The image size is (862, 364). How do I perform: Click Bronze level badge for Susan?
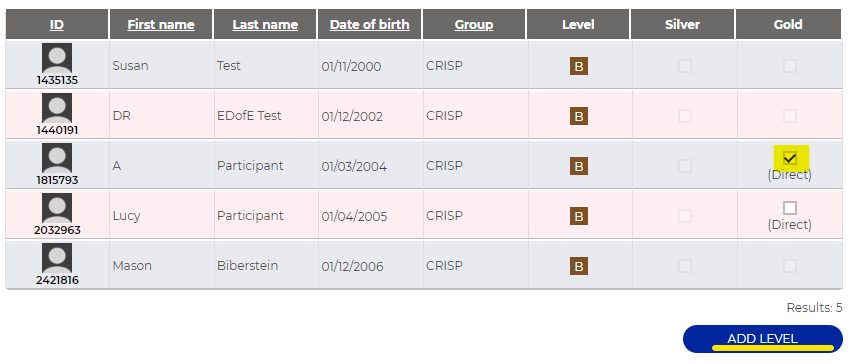pyautogui.click(x=578, y=66)
